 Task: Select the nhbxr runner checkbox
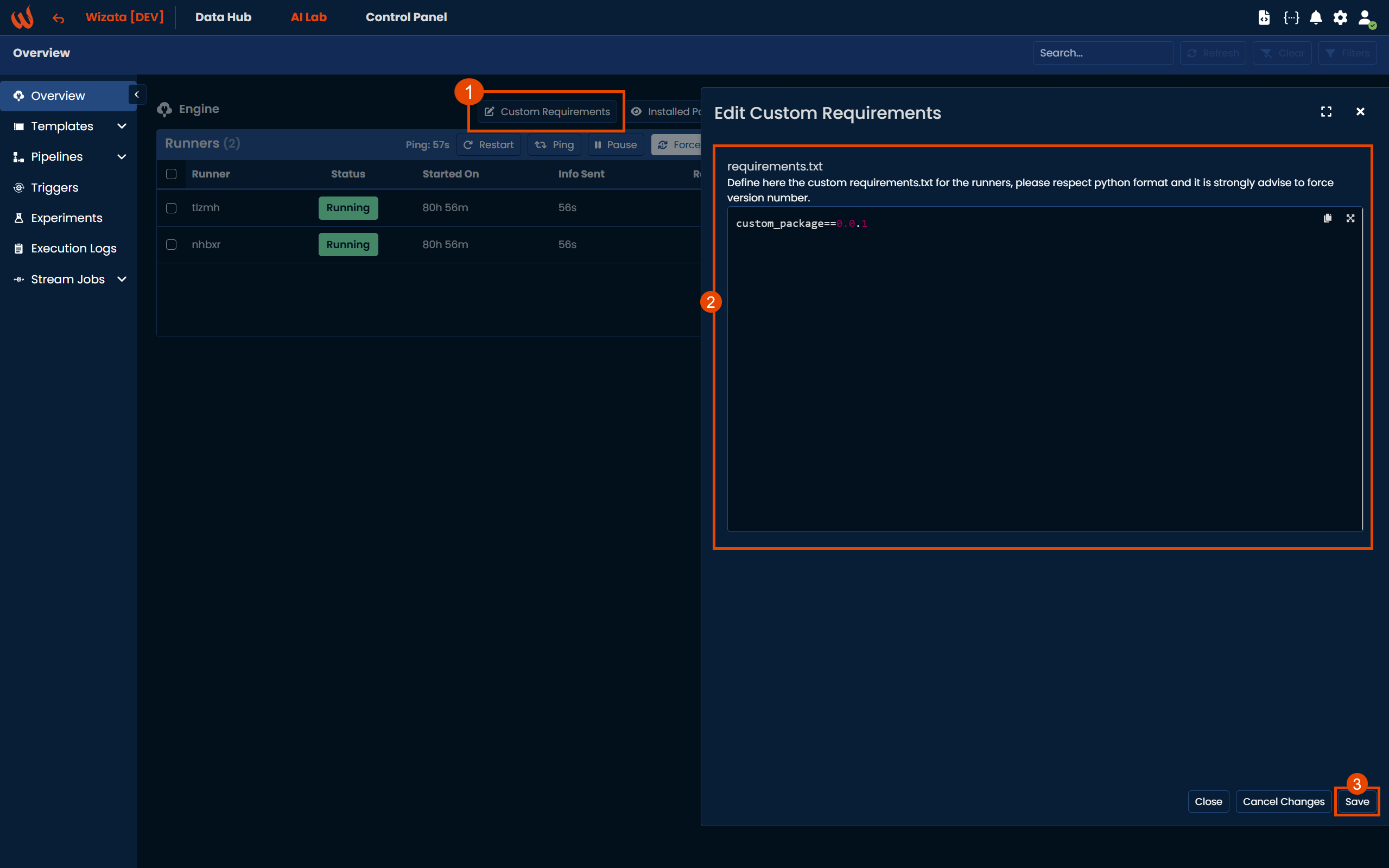[x=171, y=245]
